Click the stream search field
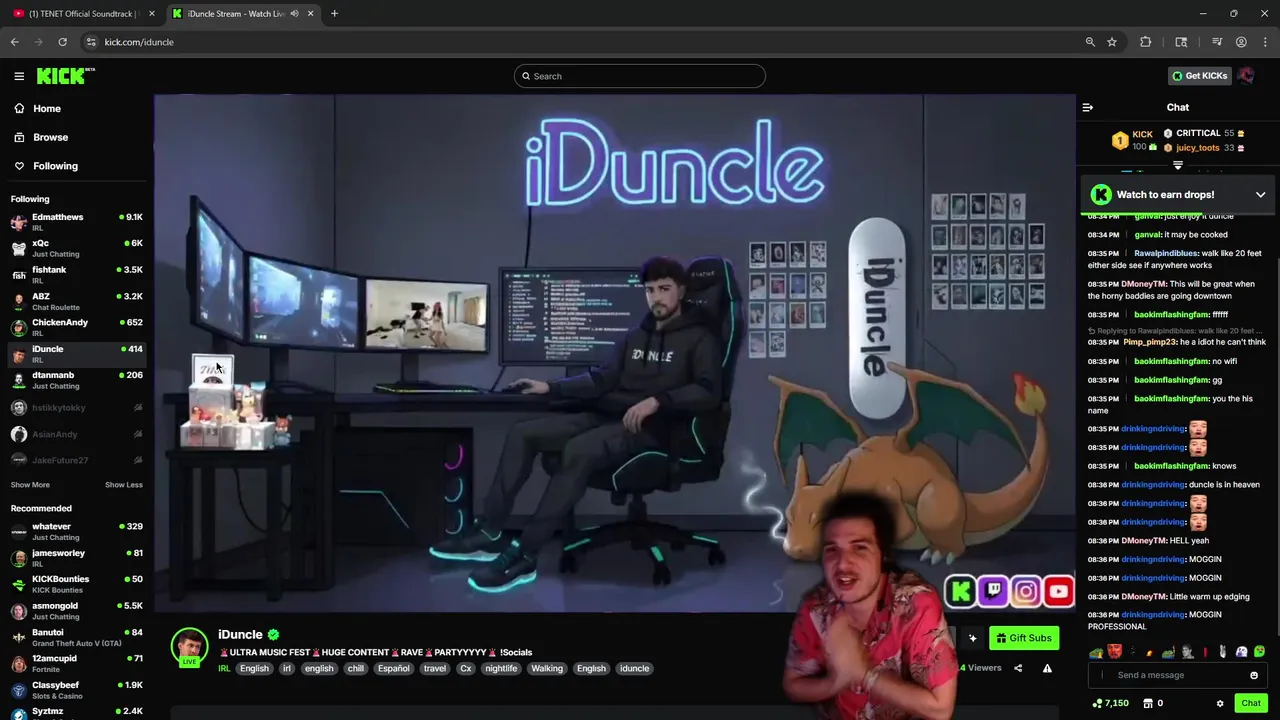The height and width of the screenshot is (720, 1280). pyautogui.click(x=640, y=76)
